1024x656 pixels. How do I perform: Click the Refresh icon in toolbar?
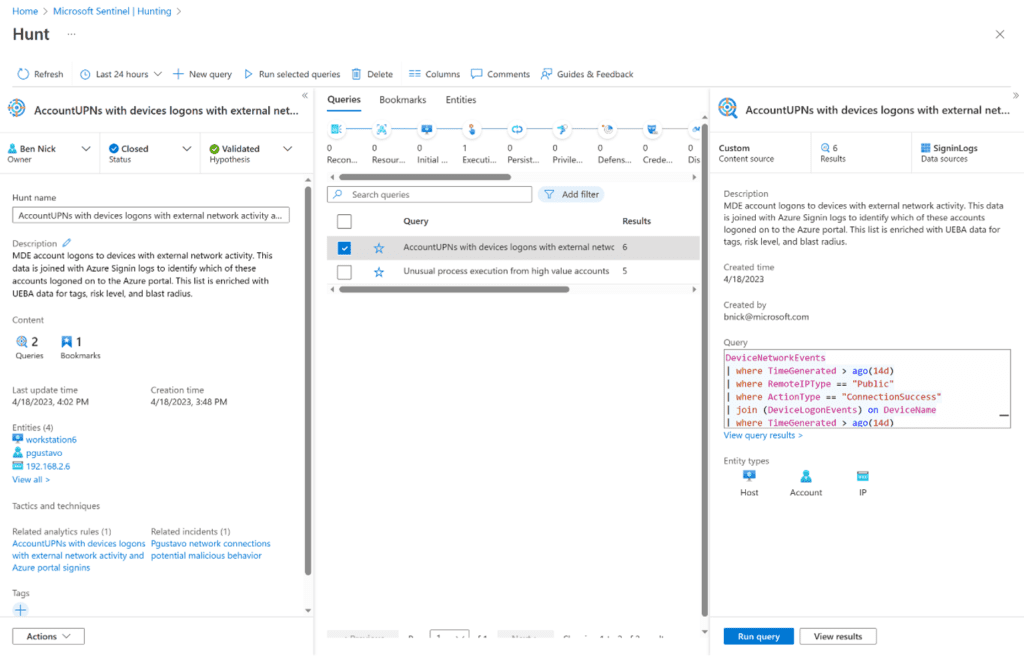24,74
